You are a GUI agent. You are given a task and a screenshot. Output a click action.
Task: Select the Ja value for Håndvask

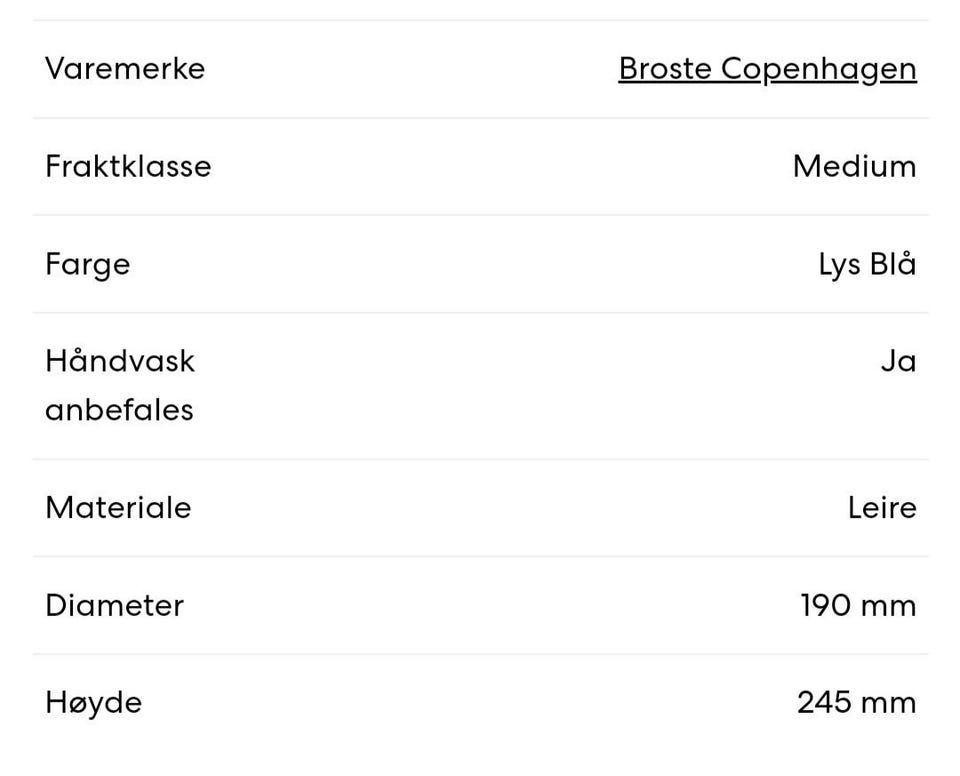pyautogui.click(x=898, y=361)
